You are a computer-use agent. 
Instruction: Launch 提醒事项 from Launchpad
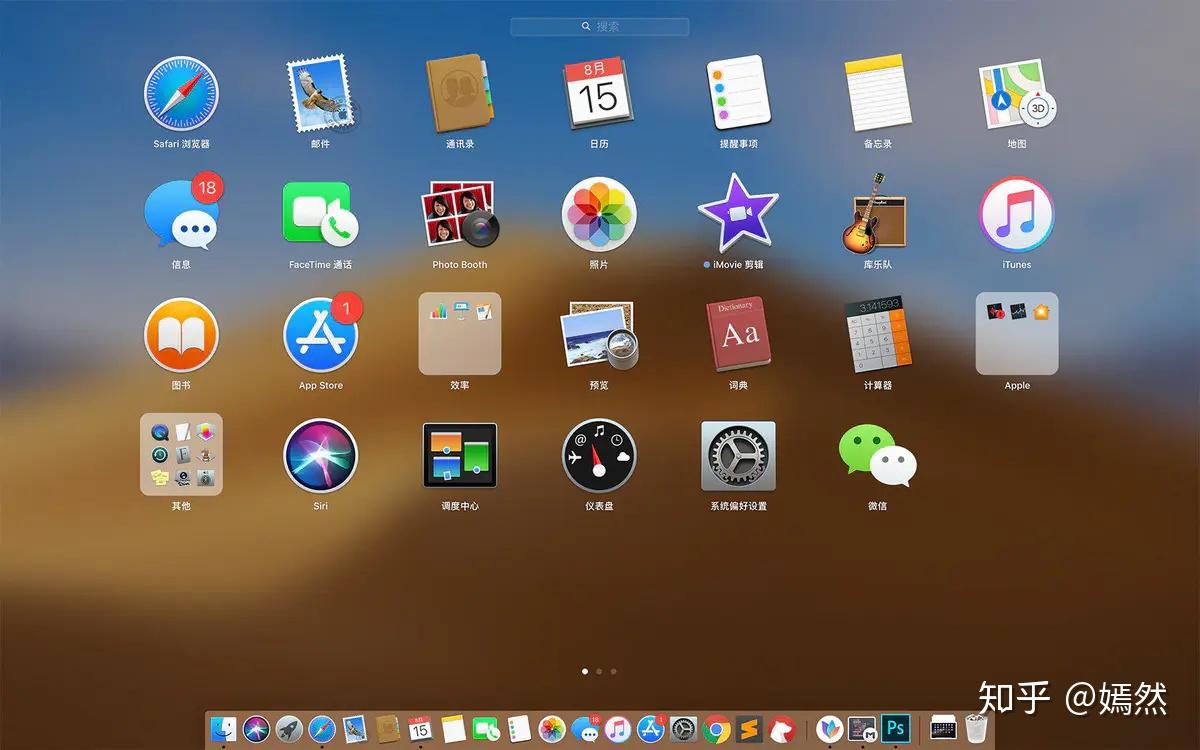click(738, 93)
